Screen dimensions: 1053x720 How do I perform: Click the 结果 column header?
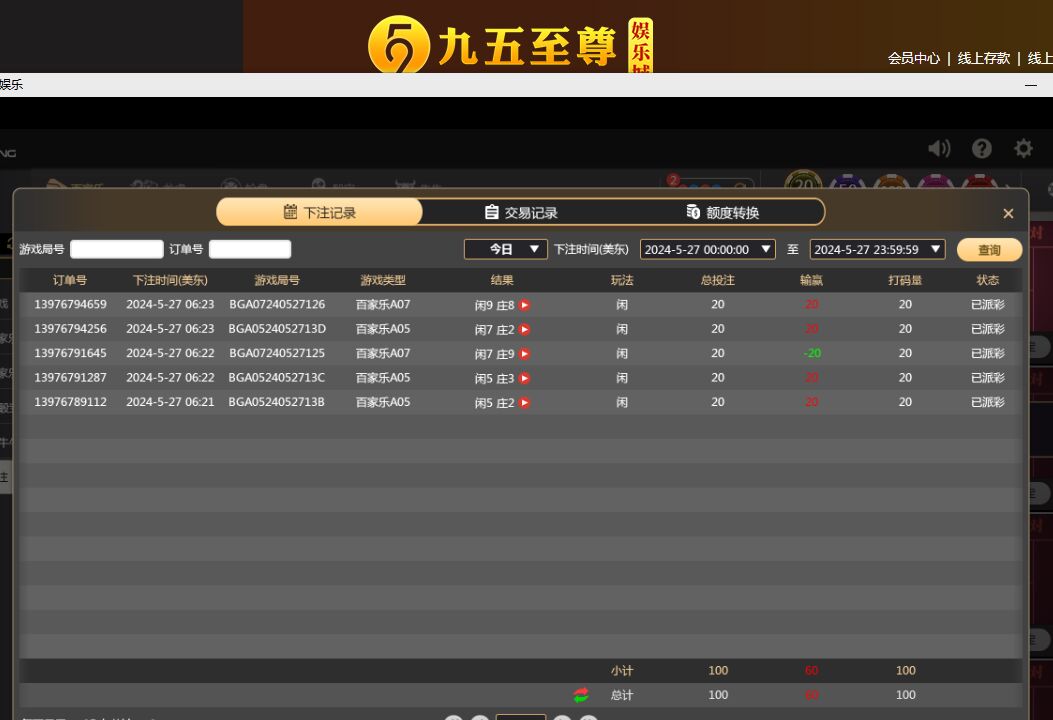click(x=502, y=280)
